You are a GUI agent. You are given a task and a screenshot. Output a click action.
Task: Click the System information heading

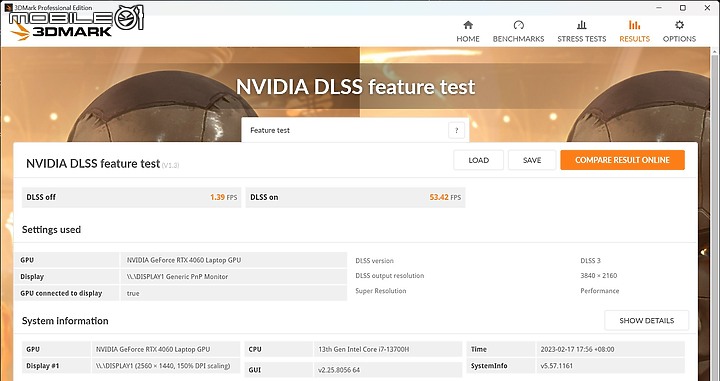coord(65,321)
